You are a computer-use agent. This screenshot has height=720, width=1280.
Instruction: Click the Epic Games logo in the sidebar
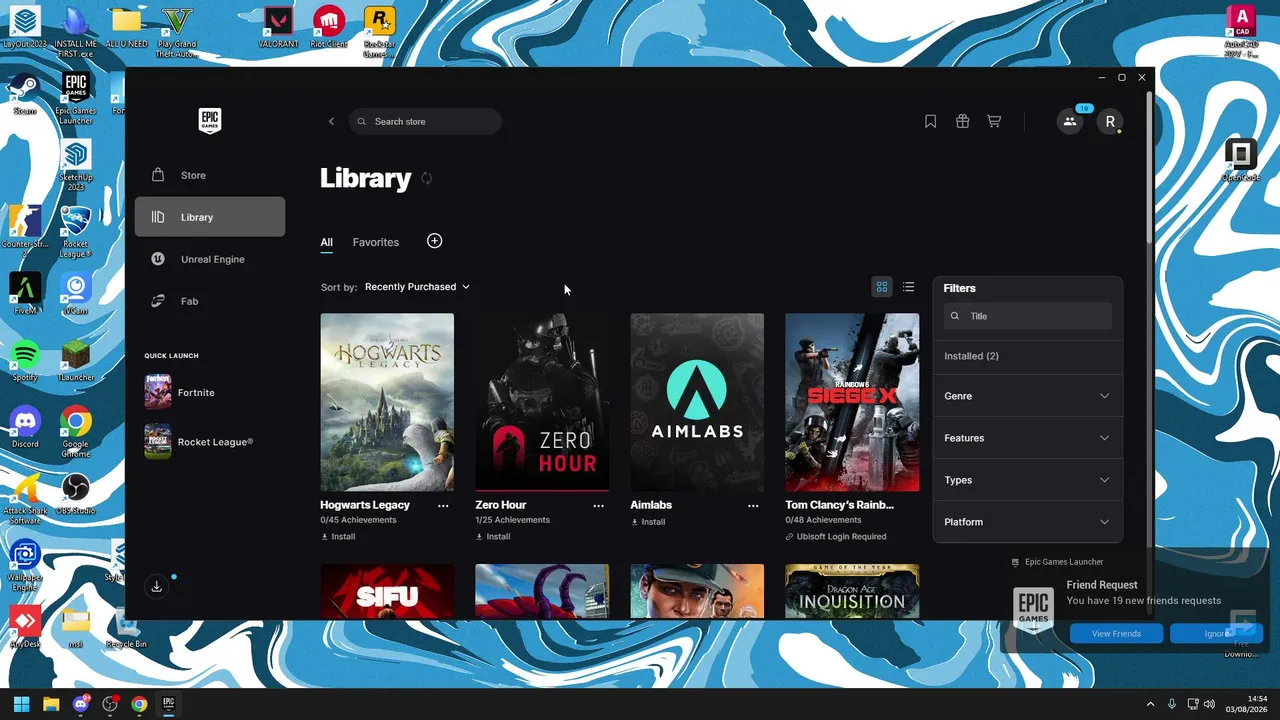(x=209, y=121)
